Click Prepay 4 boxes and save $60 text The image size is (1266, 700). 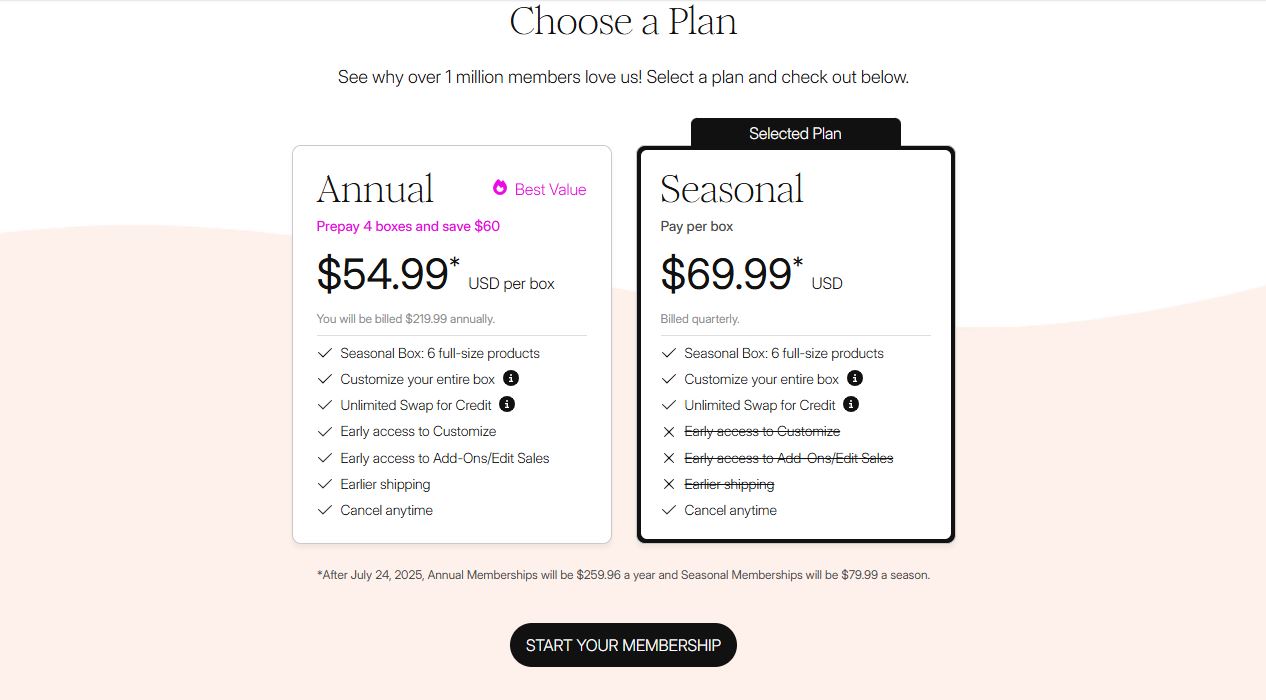click(408, 226)
